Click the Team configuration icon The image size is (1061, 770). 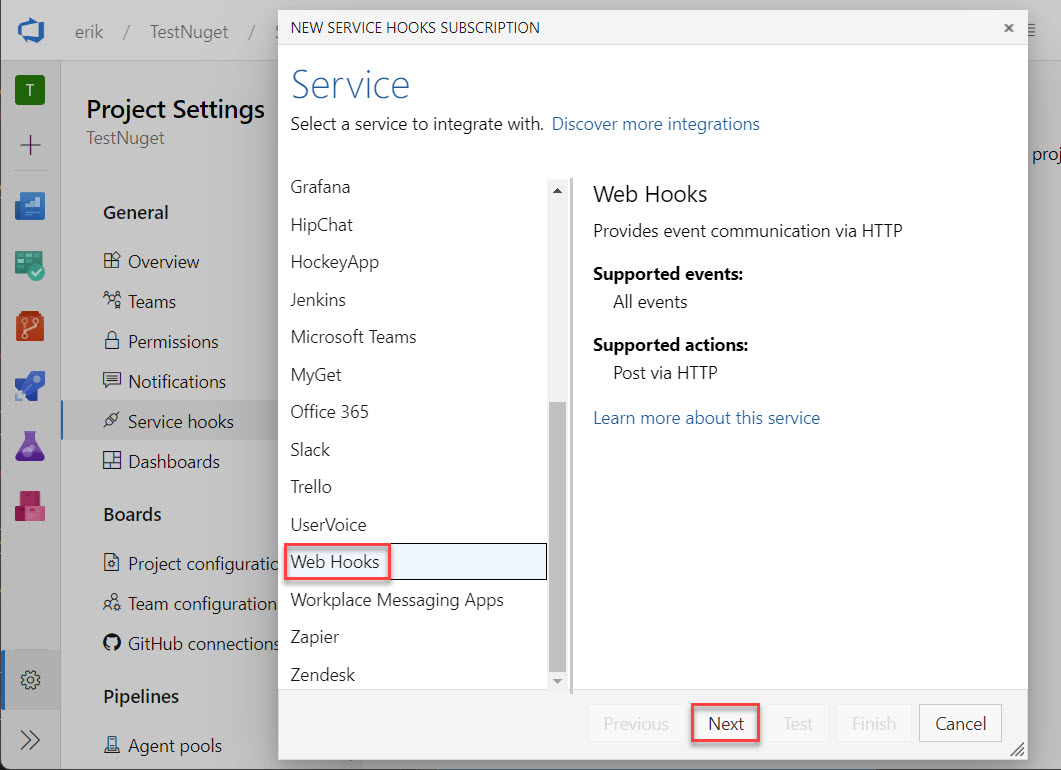pos(112,602)
